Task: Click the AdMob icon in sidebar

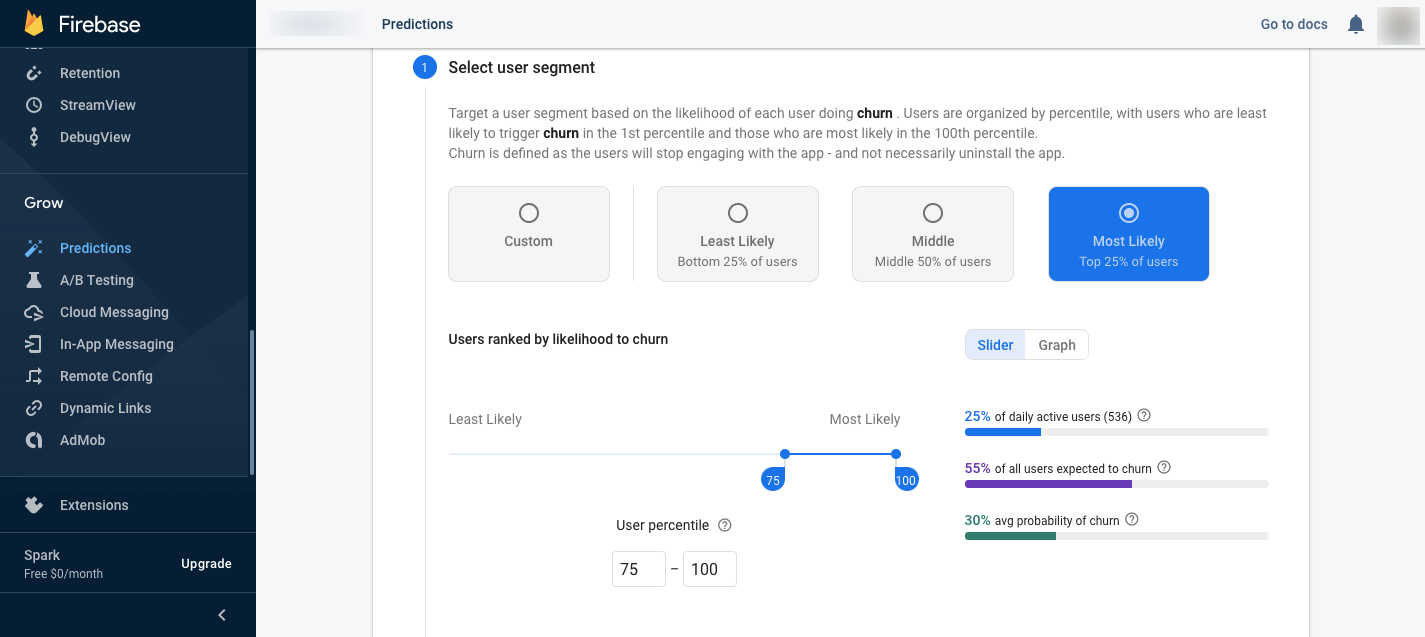Action: coord(34,440)
